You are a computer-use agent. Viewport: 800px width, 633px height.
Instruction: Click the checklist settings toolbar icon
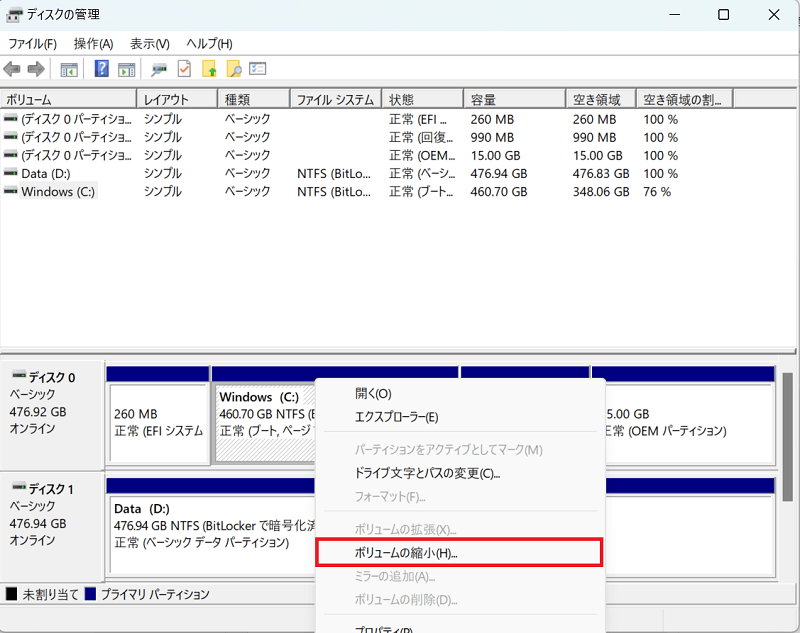258,68
